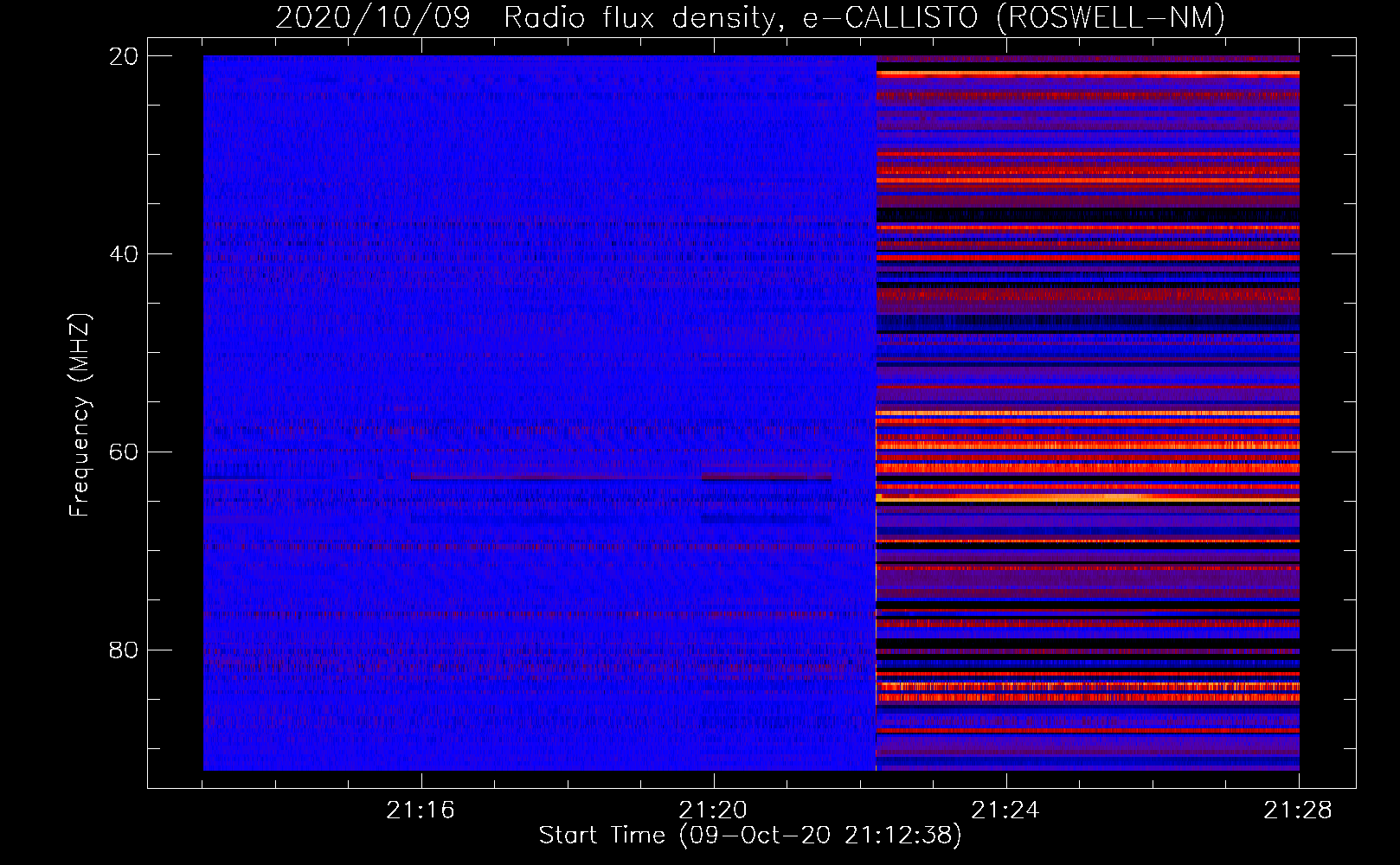Click the plot title "2020/10/09 Radio flux density, e-CALLISTO (ROSWELL-NM)"

click(750, 17)
